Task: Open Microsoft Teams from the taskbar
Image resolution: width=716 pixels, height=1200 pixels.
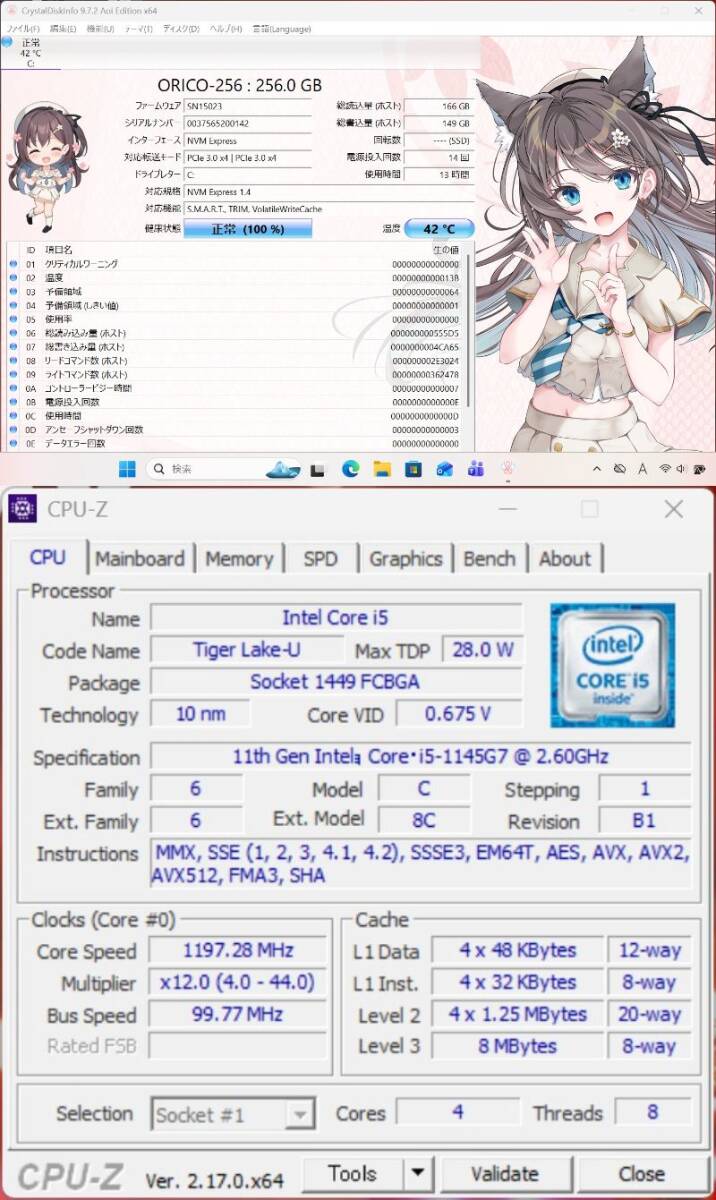Action: 476,468
